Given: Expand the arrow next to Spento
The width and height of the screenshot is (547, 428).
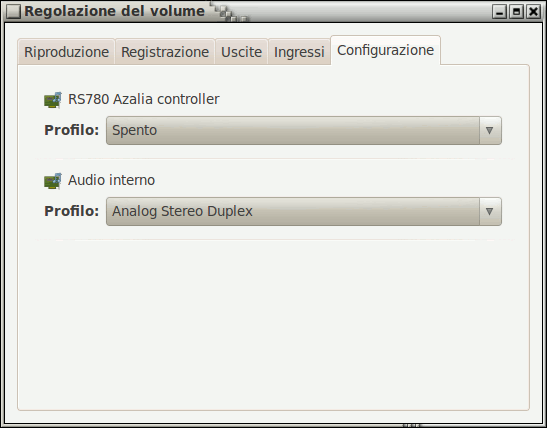Looking at the screenshot, I should (489, 130).
